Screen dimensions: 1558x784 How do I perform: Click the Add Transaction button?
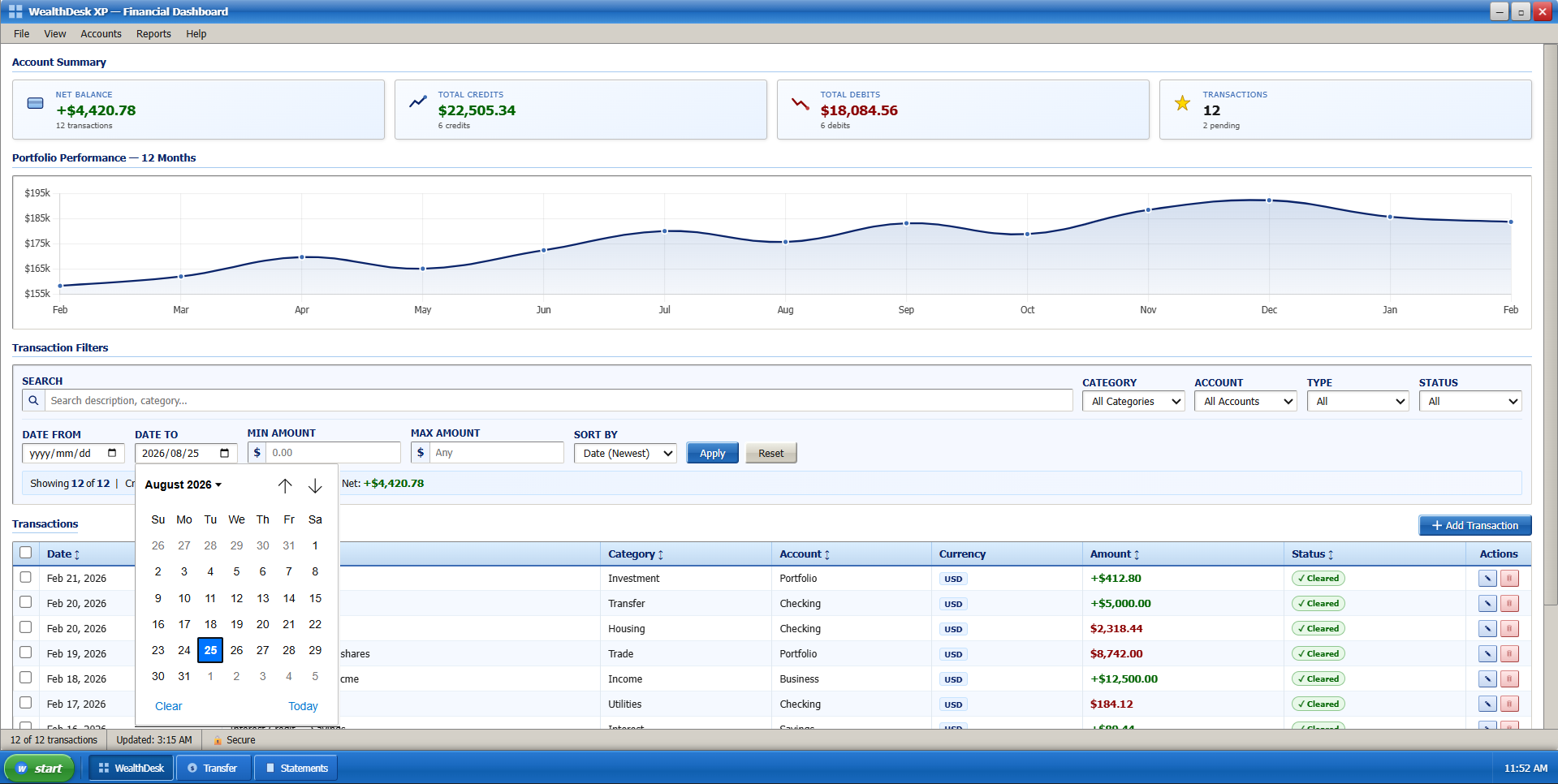(1474, 525)
